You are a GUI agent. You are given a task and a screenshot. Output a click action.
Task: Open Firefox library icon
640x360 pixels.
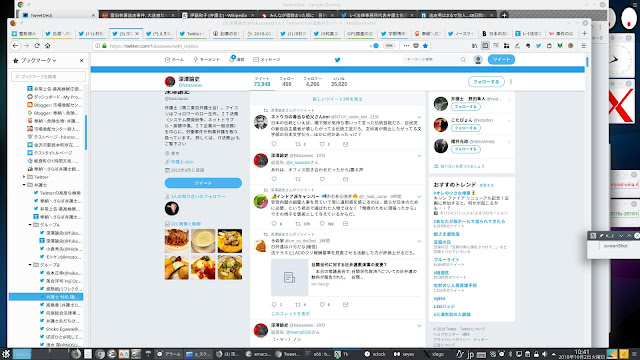474,46
